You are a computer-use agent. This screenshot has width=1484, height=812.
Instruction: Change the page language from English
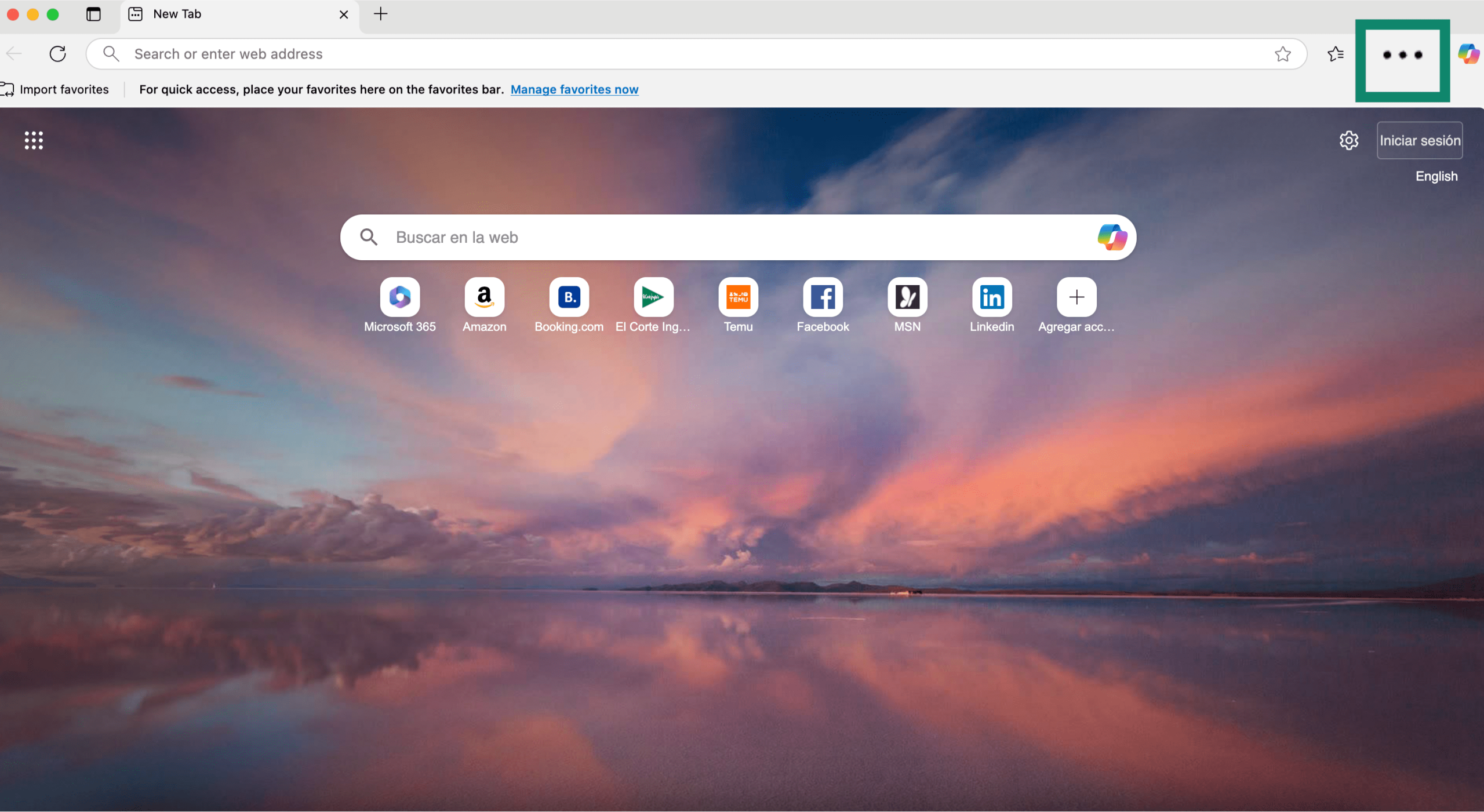(x=1436, y=176)
